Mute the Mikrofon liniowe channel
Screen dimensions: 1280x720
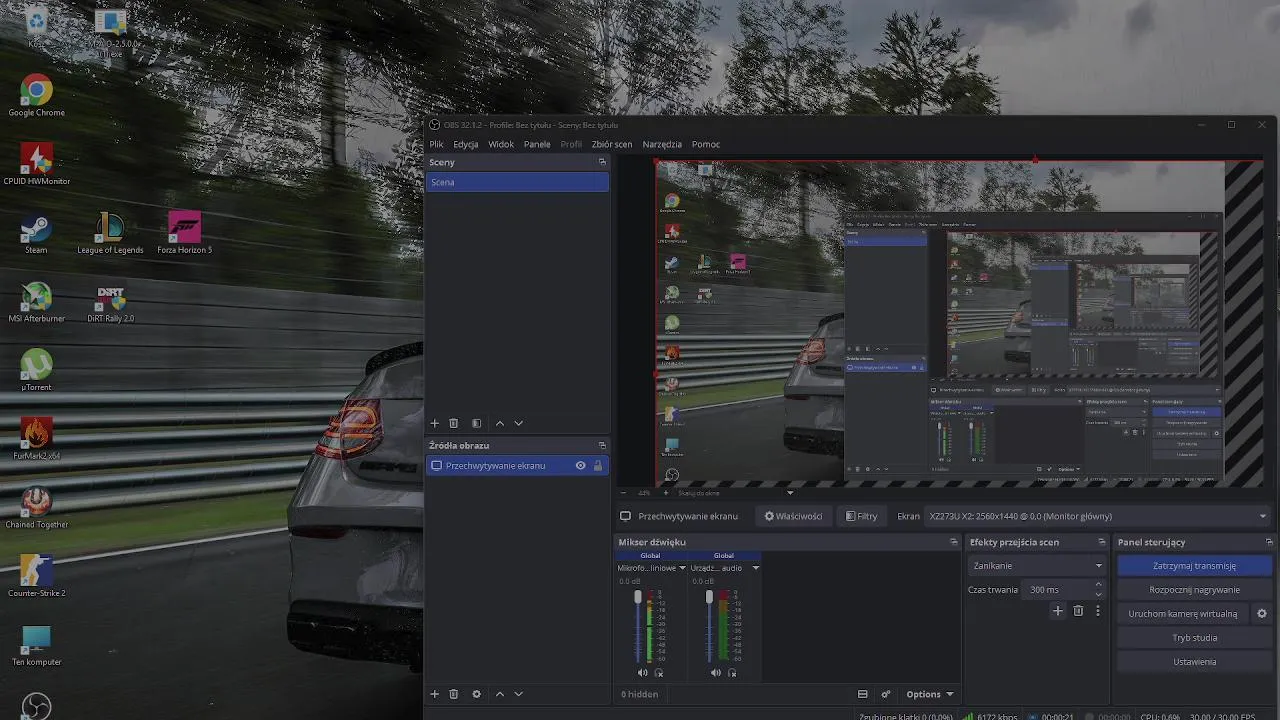[642, 673]
